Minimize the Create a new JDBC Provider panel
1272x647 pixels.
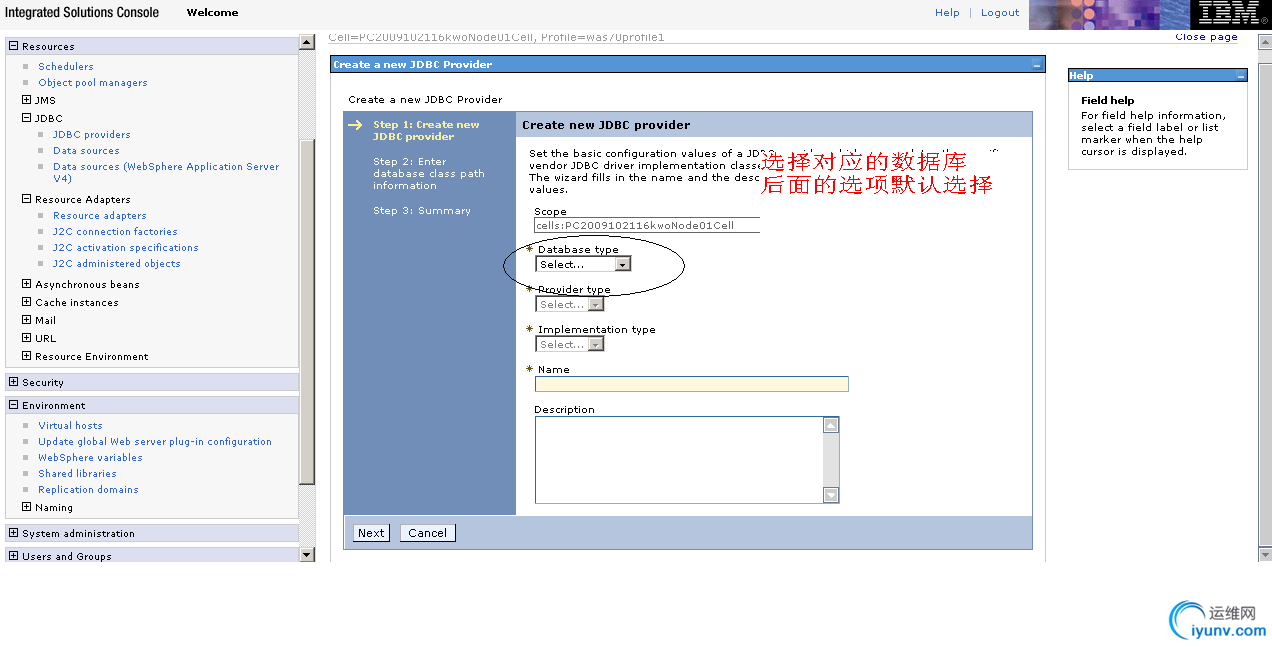1036,65
